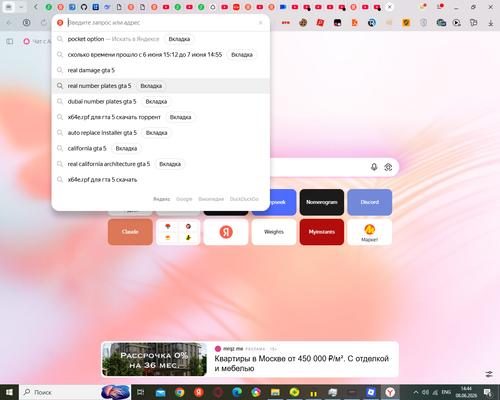Open the cookie extension icon
The image size is (500, 400).
[303, 23]
